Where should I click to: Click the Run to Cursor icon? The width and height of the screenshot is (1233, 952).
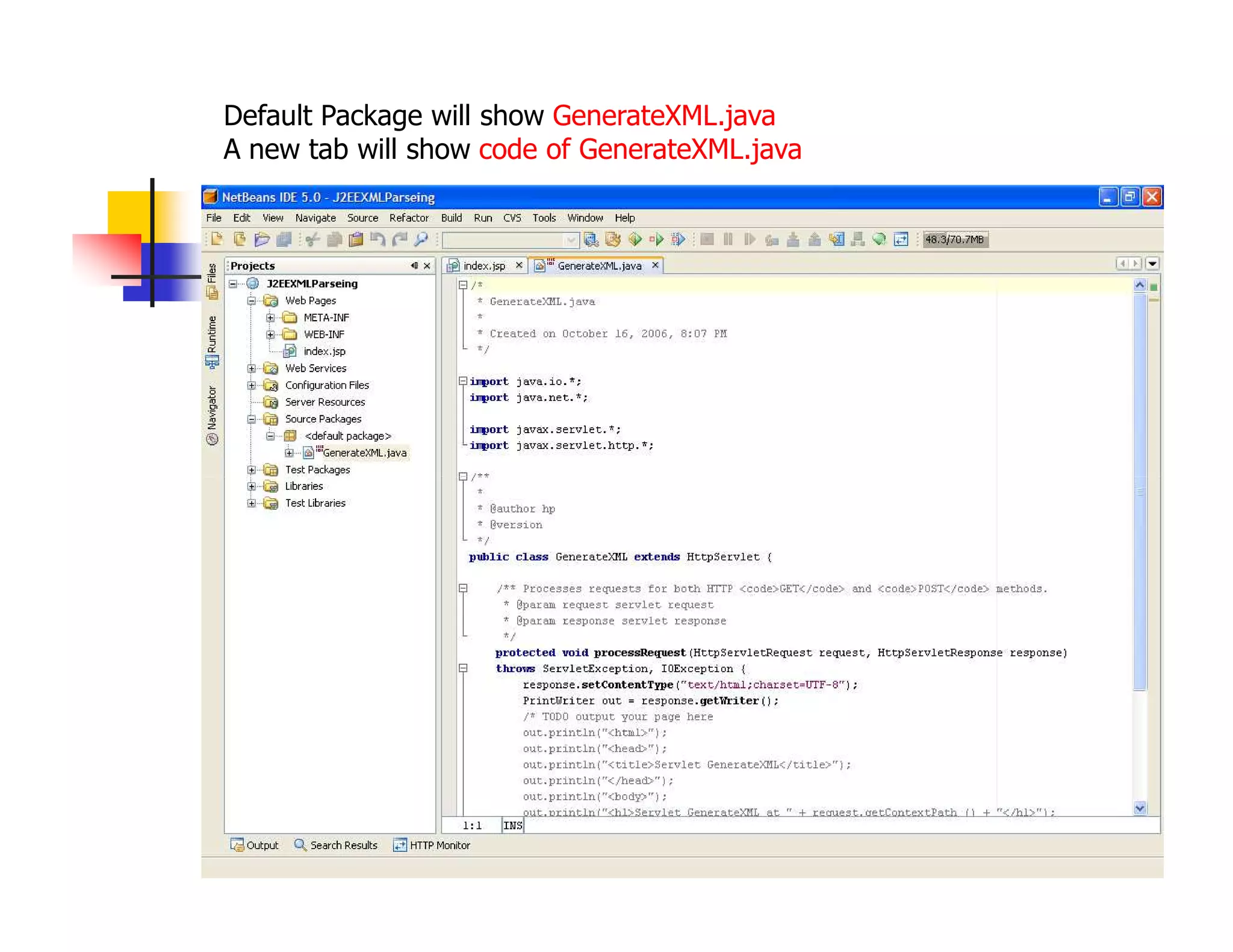click(x=836, y=240)
